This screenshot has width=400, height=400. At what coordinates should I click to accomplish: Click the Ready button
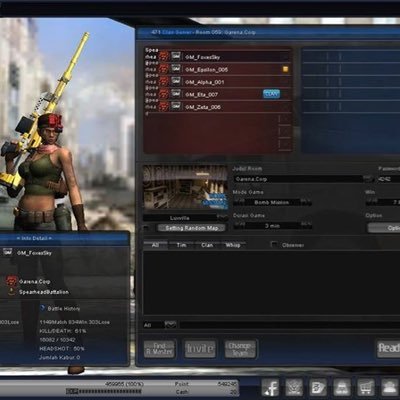[x=388, y=349]
